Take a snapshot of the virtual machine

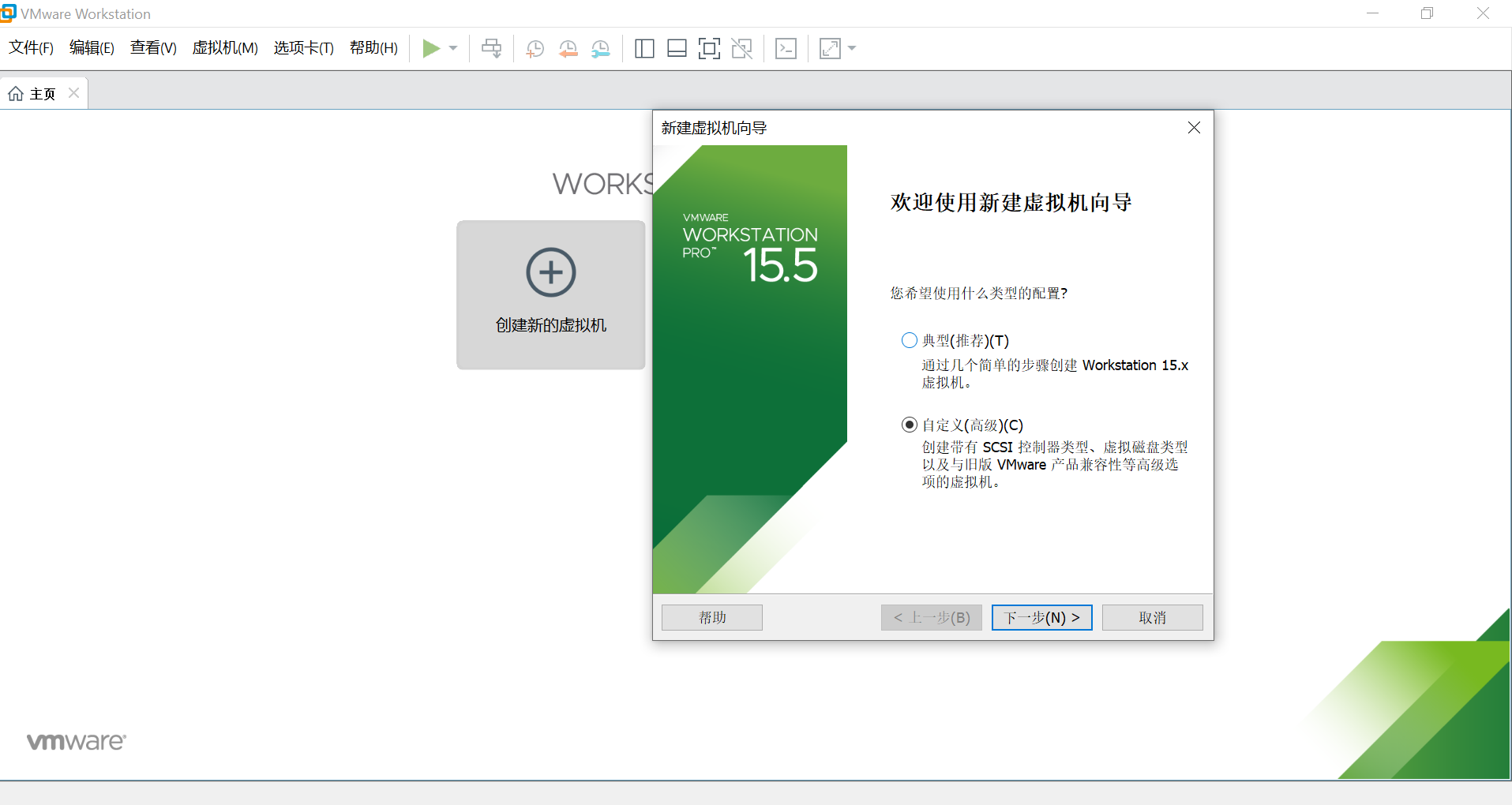(x=535, y=48)
